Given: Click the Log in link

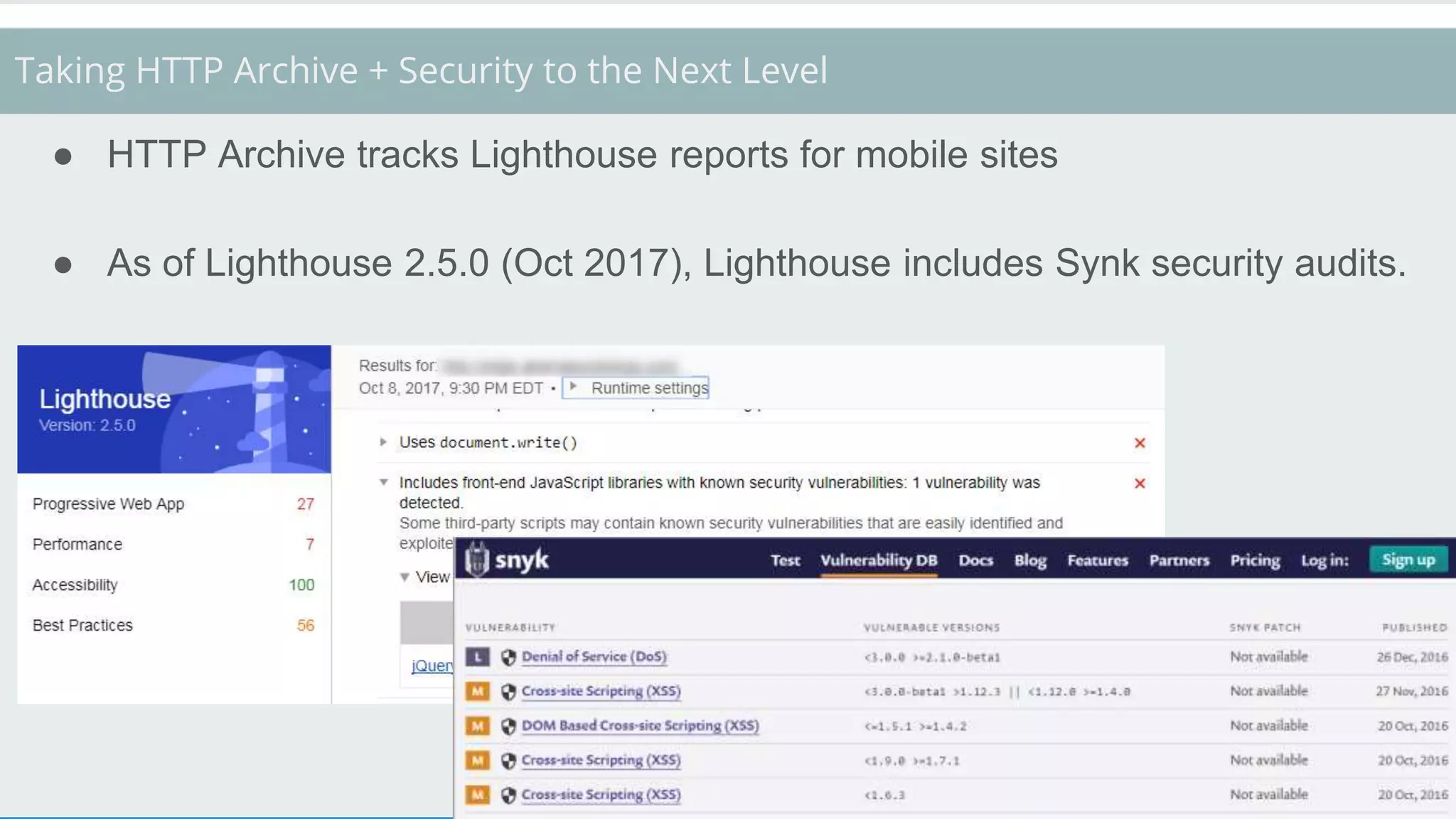Looking at the screenshot, I should point(1325,560).
